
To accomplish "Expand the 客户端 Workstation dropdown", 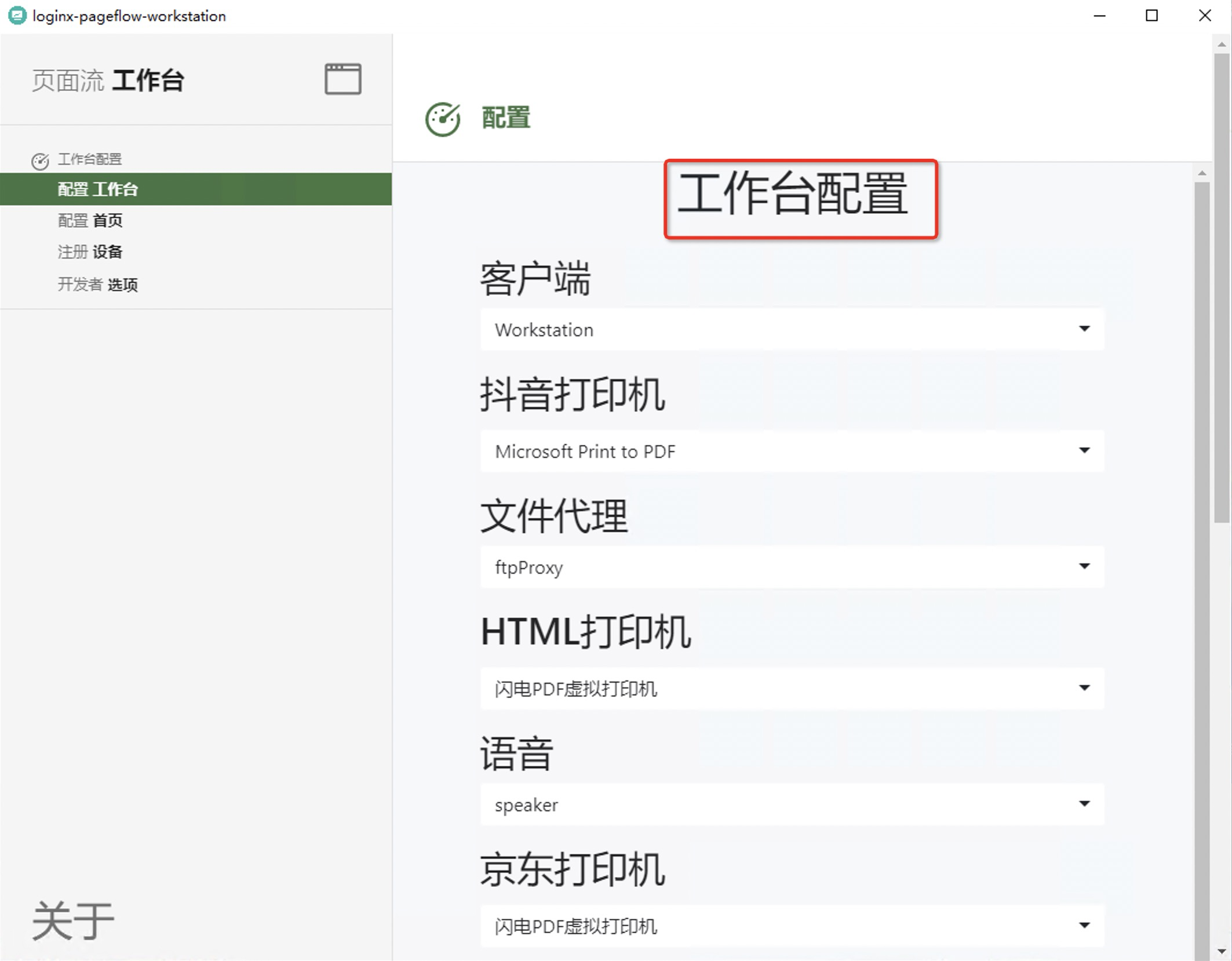I will [x=792, y=329].
